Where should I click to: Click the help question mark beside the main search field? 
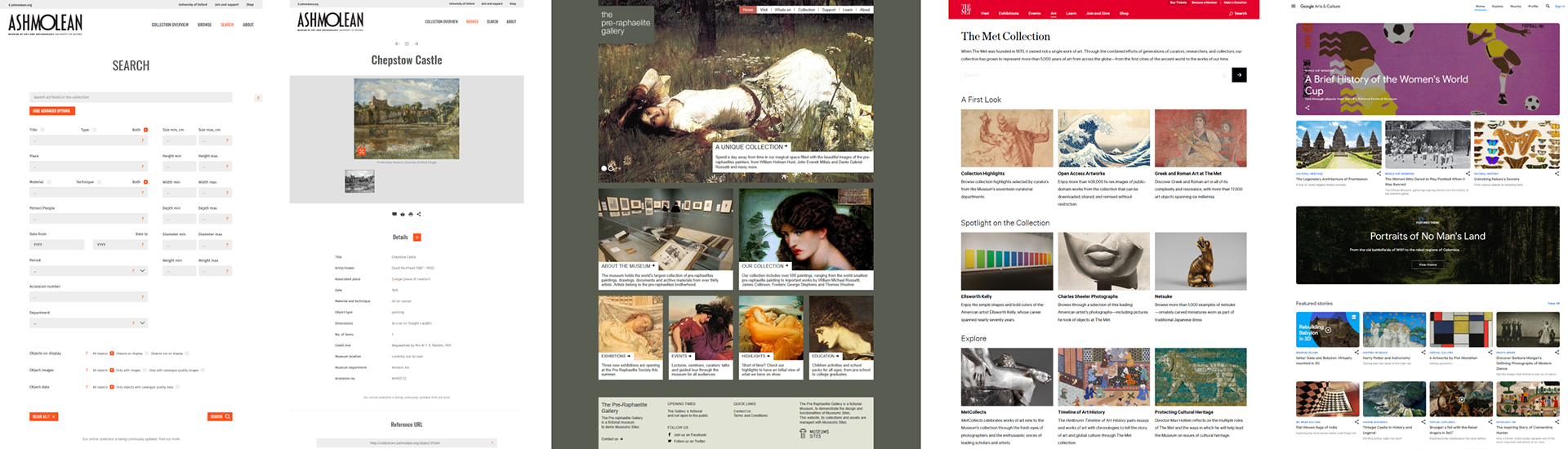point(258,98)
